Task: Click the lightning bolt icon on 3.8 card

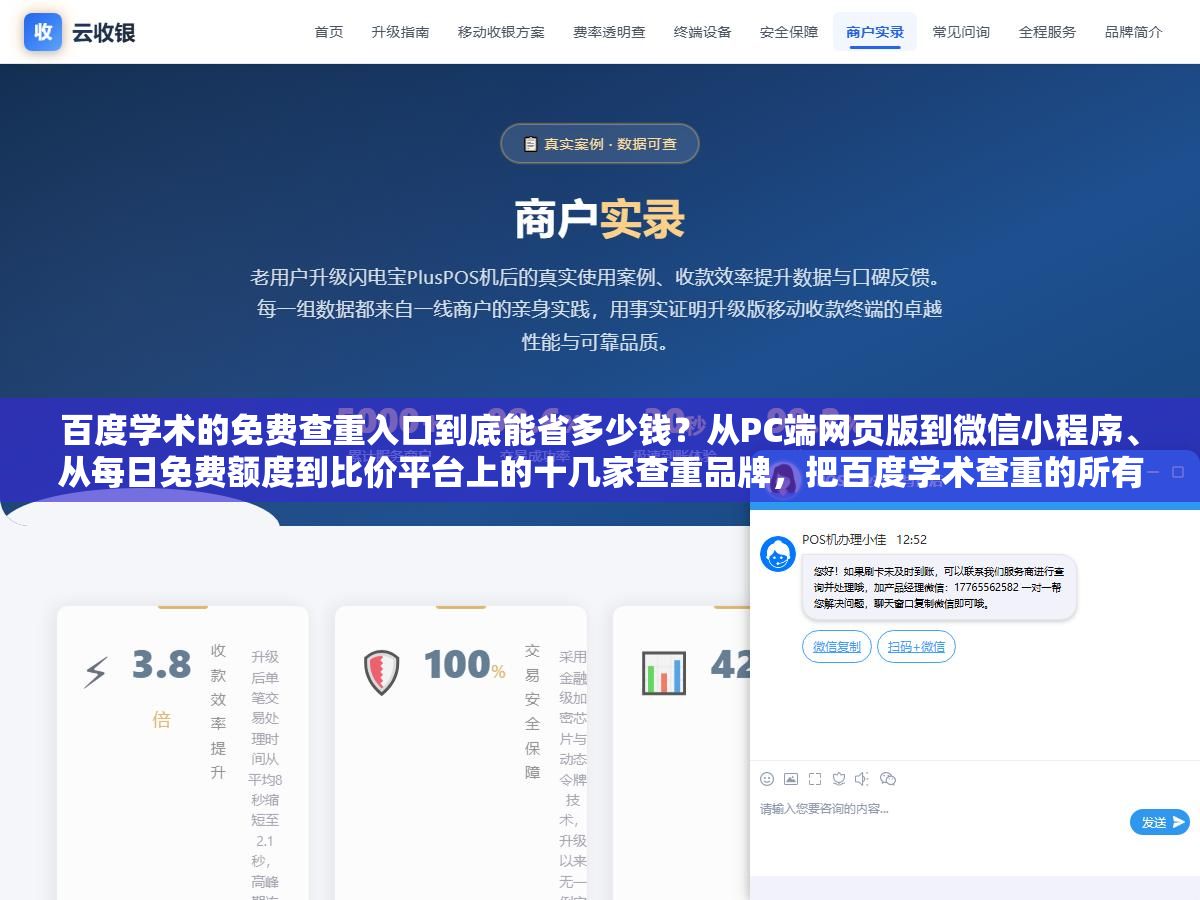Action: click(95, 673)
